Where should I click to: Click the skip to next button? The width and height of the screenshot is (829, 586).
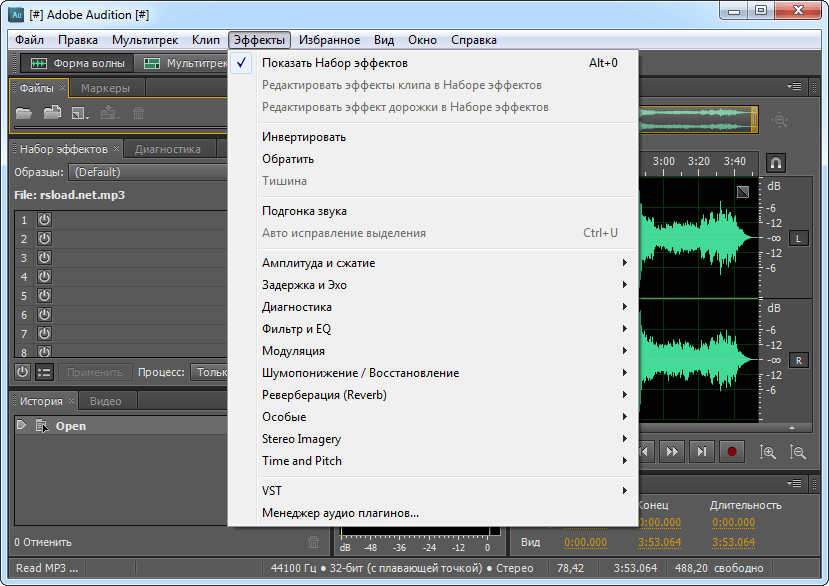[702, 452]
